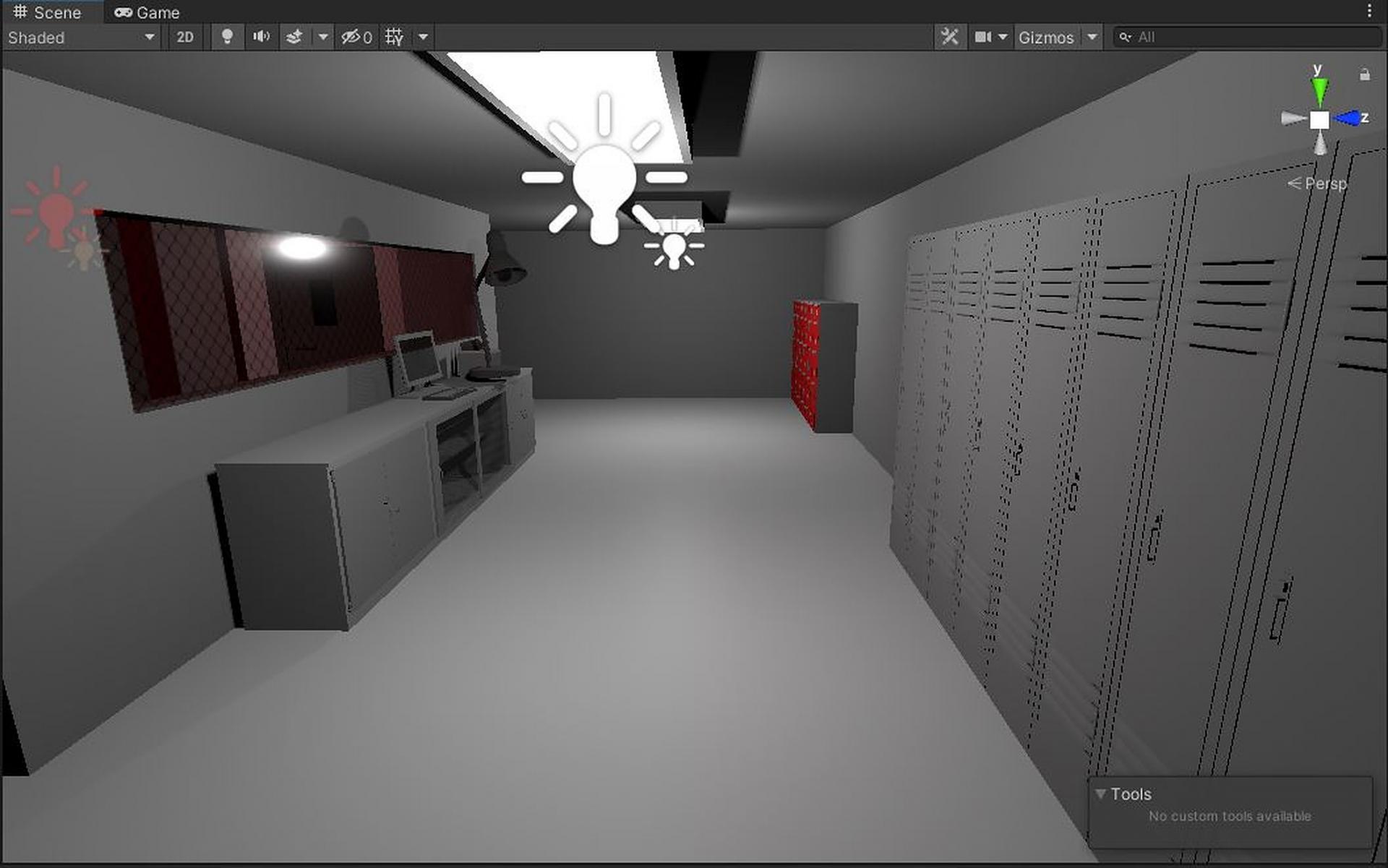Toggle scene lighting with the lightbulb button
Viewport: 1388px width, 868px height.
click(227, 37)
